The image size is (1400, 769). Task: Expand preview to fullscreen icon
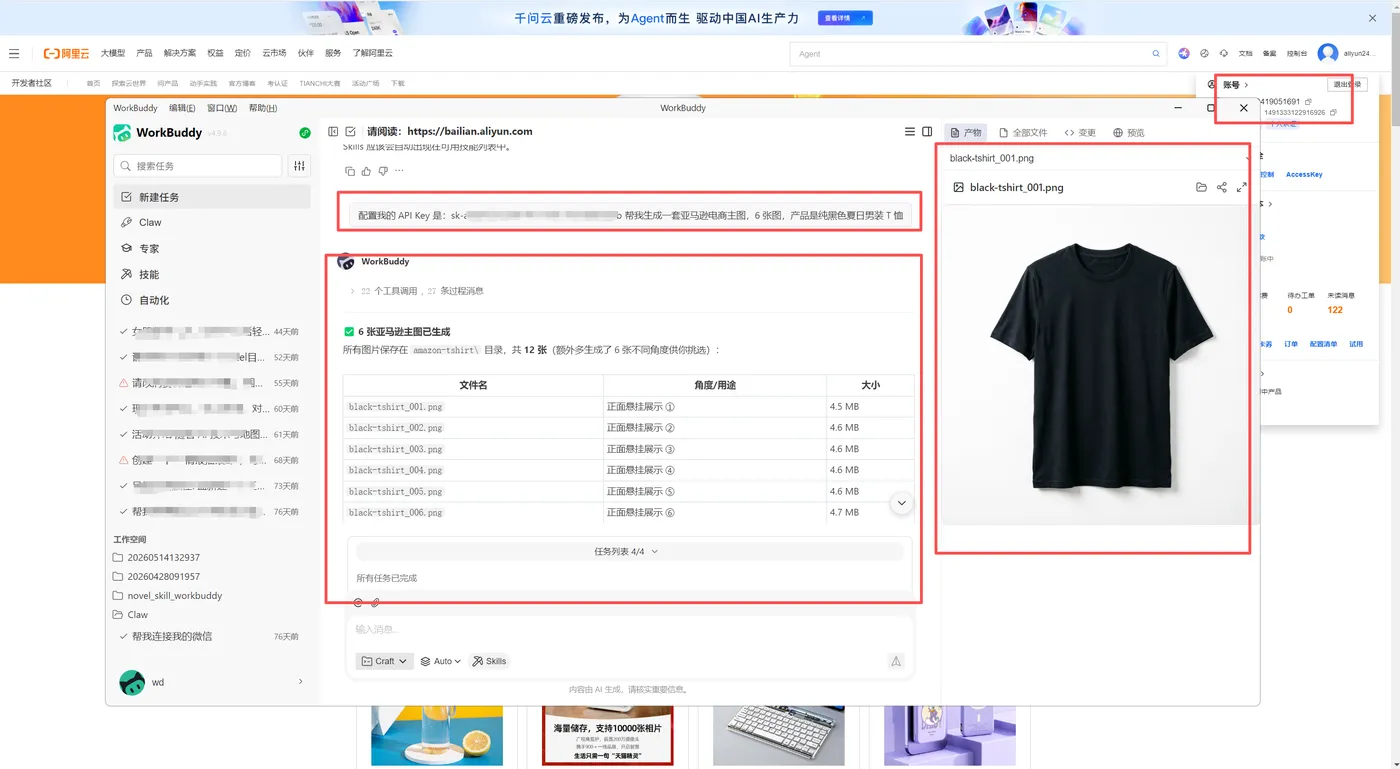1241,187
